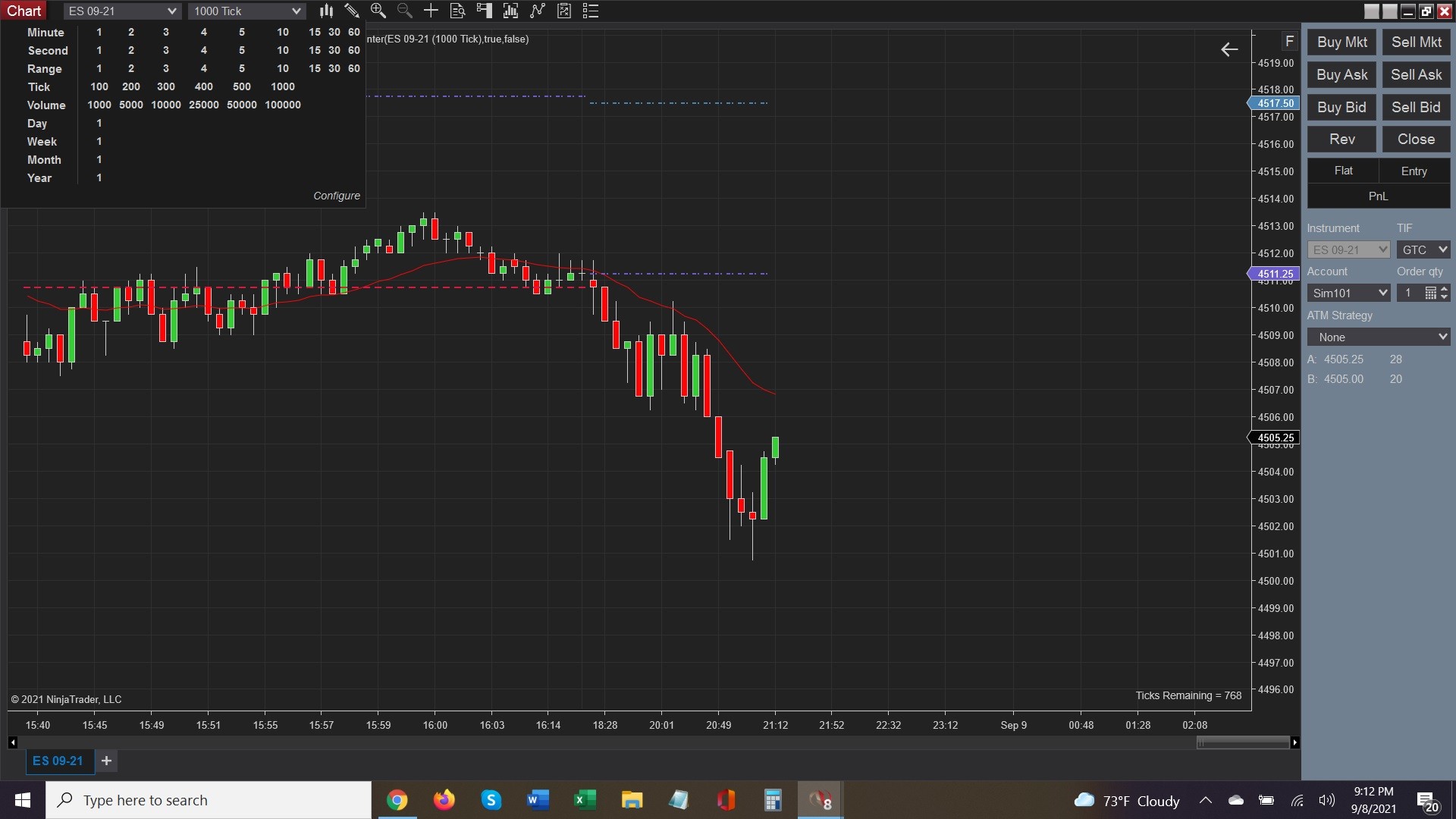Click the Buy Mkt button
The image size is (1456, 819).
click(x=1341, y=42)
